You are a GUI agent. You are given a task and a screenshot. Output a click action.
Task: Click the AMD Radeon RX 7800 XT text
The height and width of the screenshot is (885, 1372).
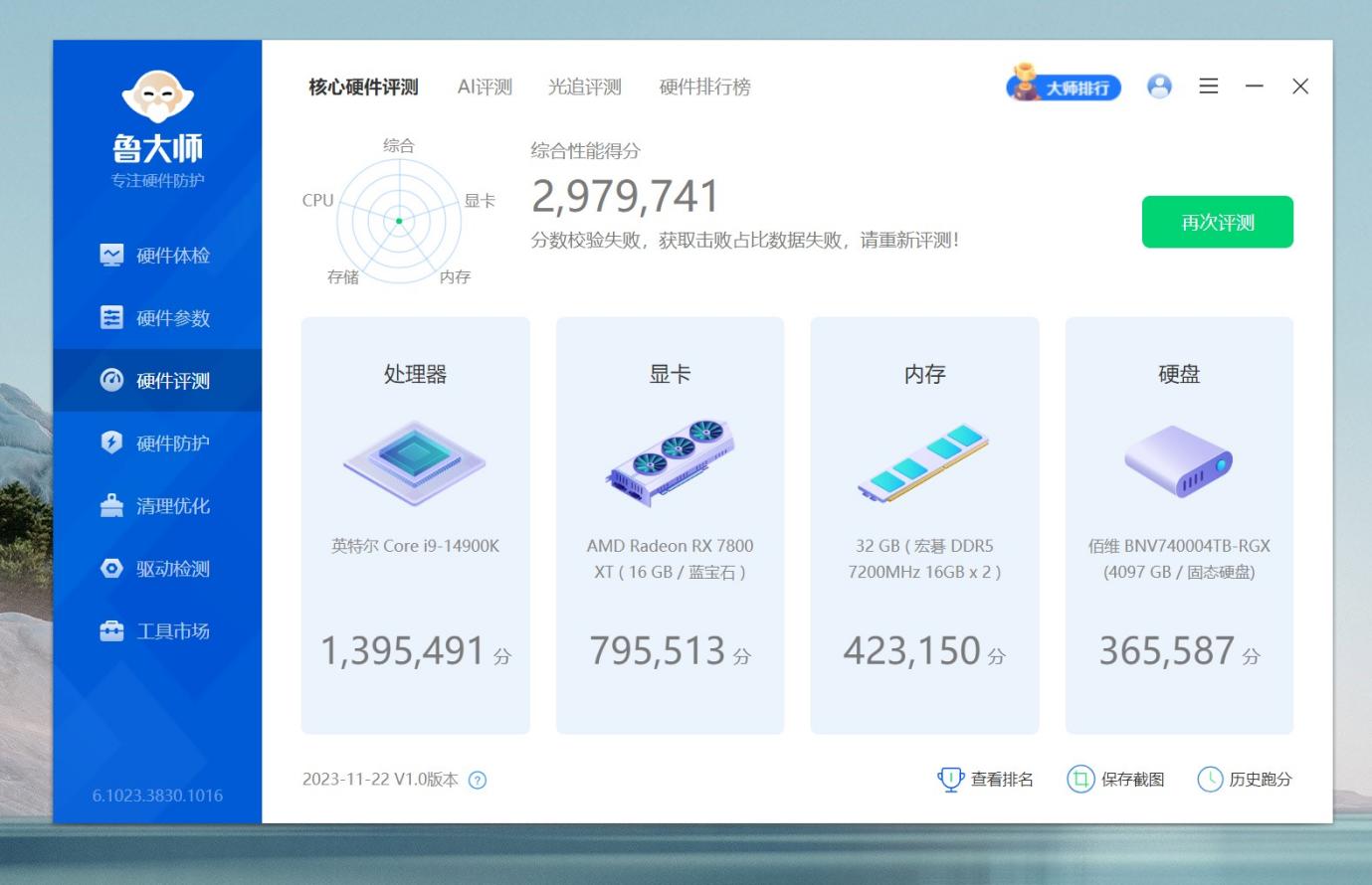coord(670,559)
